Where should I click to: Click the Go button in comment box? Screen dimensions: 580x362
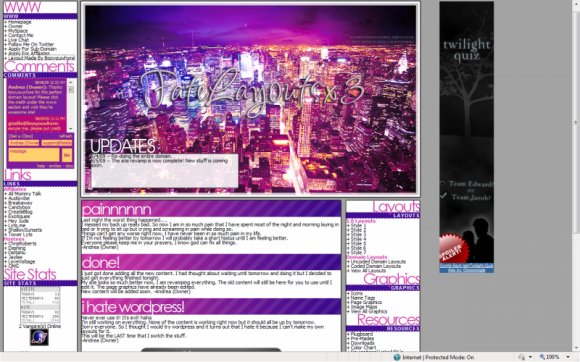click(x=67, y=155)
